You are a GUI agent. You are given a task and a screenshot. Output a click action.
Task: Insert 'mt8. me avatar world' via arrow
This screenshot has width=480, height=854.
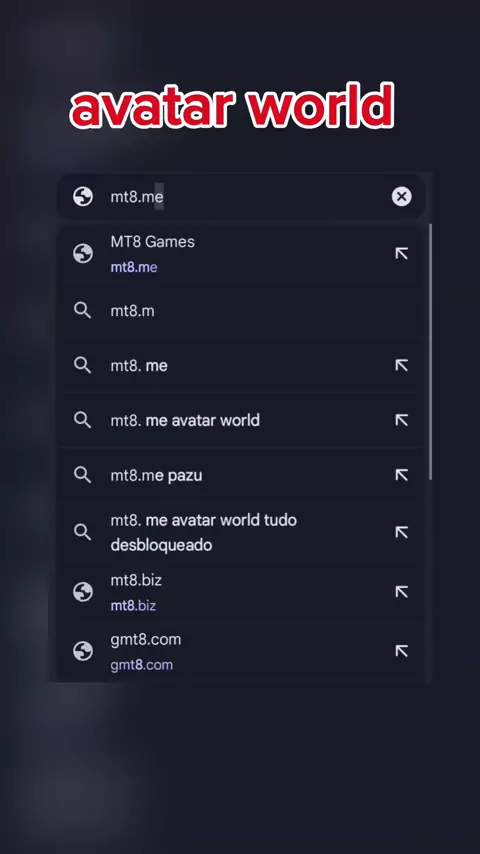402,420
